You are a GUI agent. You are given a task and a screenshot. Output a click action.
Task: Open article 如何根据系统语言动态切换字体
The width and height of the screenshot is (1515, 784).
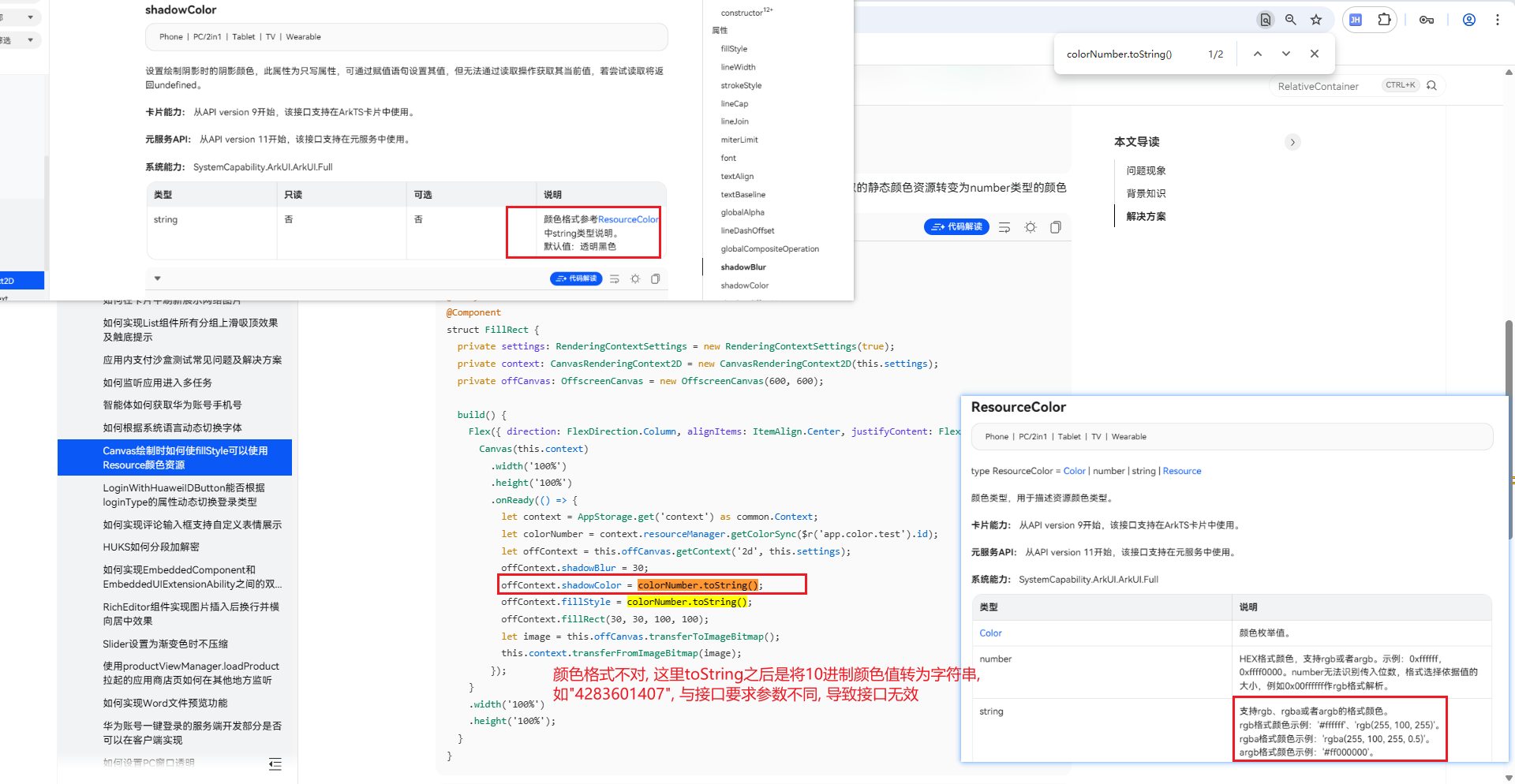pyautogui.click(x=172, y=427)
